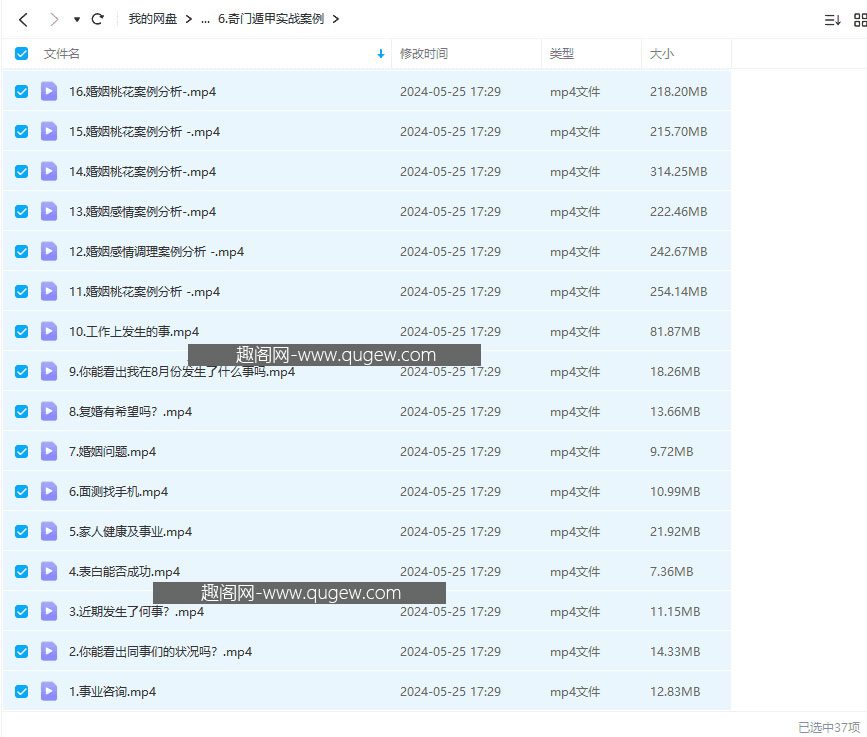Uncheck 13.婚姻感情案例分析 file checkbox
Screen dimensions: 867x737
click(22, 211)
